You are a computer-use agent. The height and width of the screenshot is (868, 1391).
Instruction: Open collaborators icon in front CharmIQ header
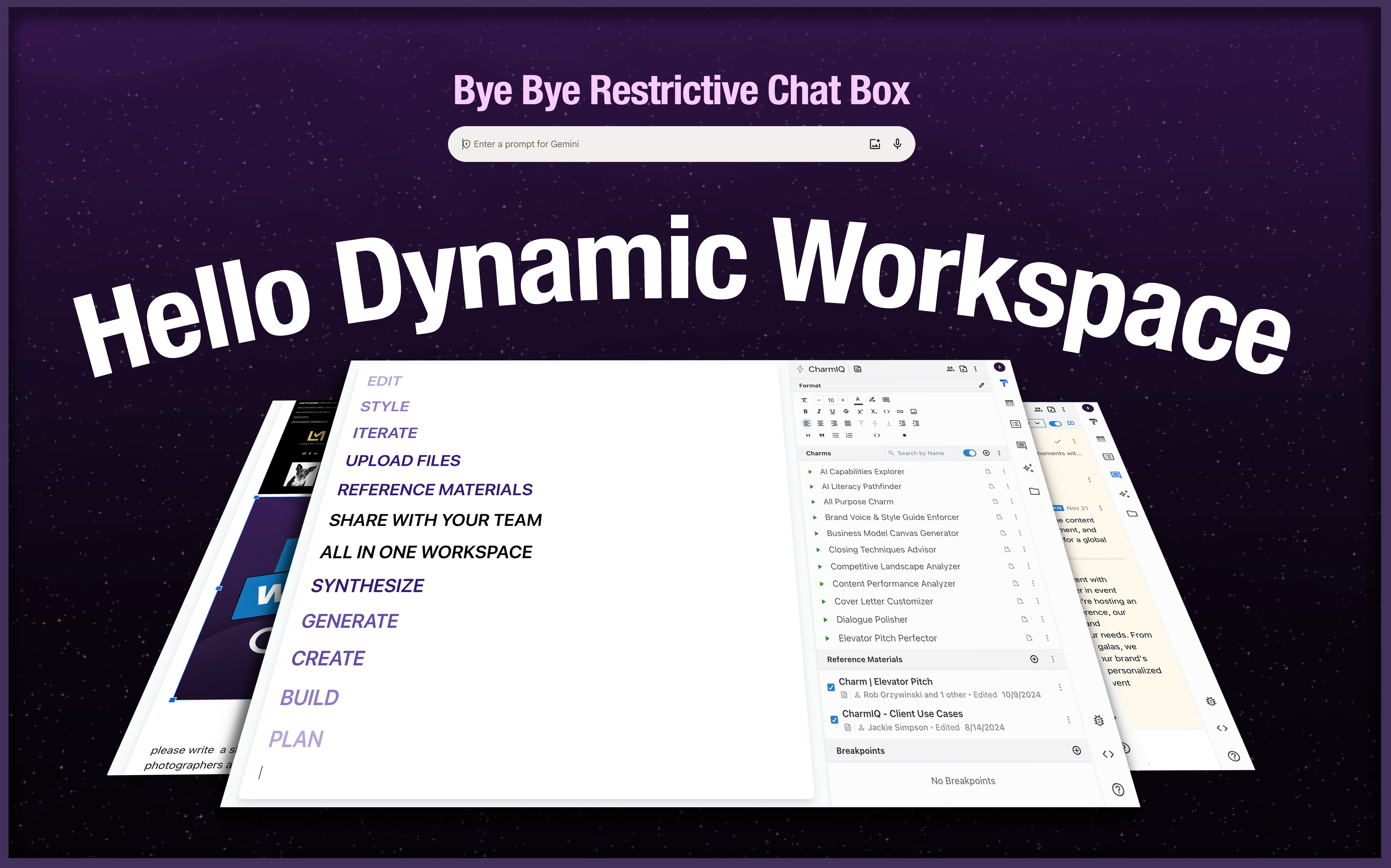[950, 369]
